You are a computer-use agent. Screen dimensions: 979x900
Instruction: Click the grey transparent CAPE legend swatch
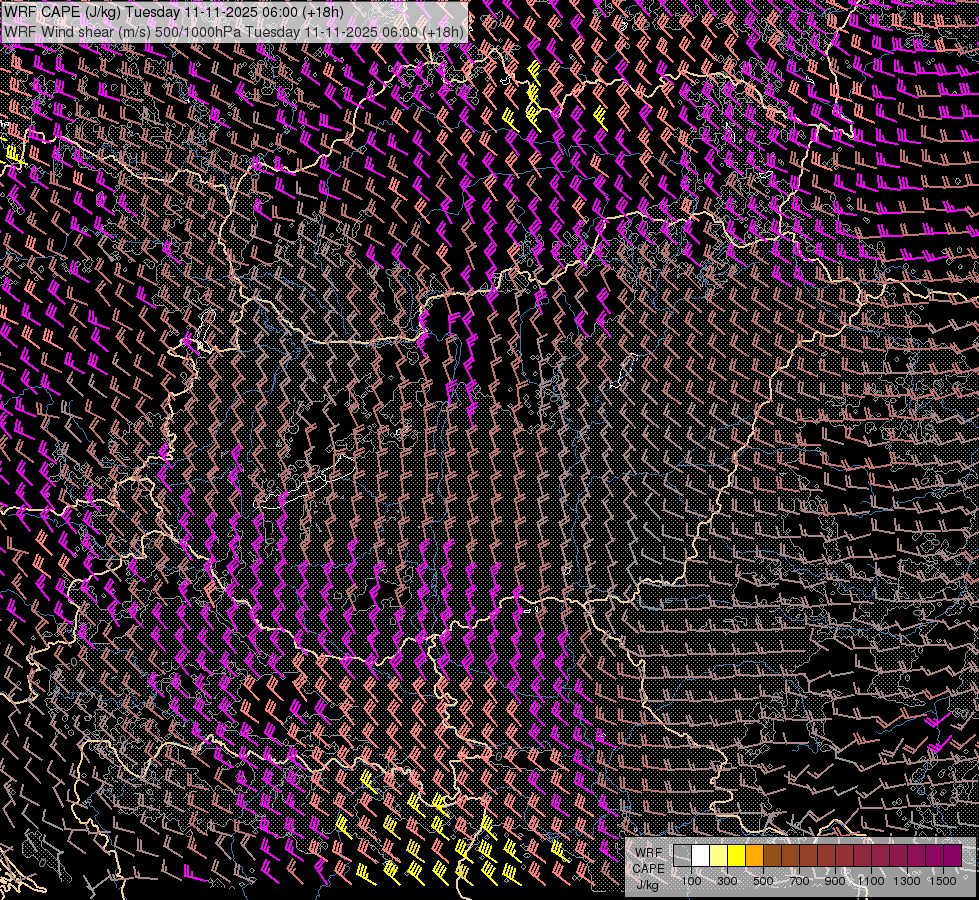[682, 856]
